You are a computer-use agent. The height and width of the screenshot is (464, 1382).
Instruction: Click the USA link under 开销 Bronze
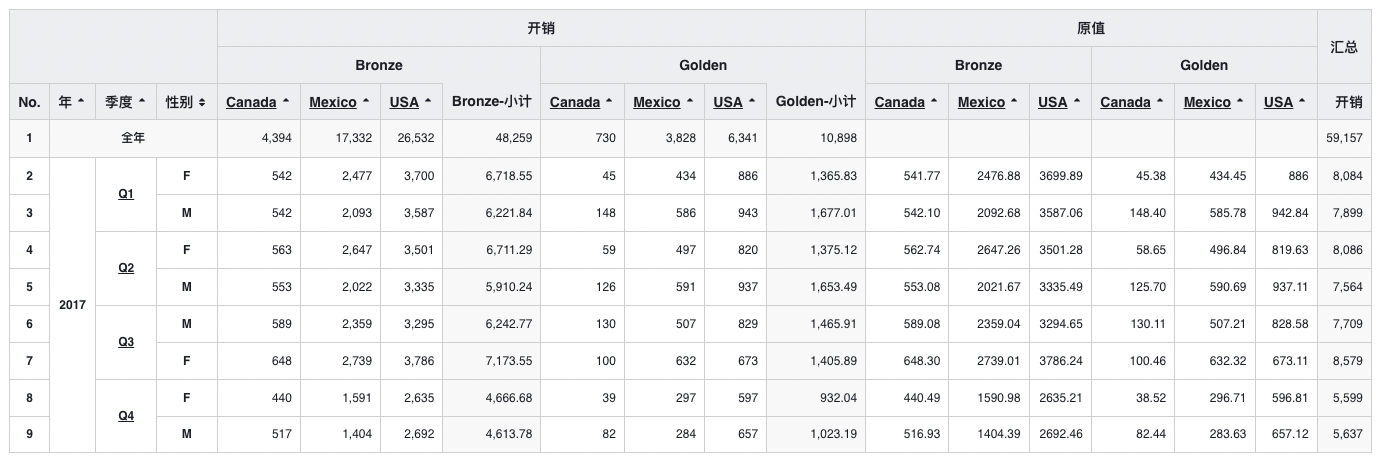pos(404,102)
